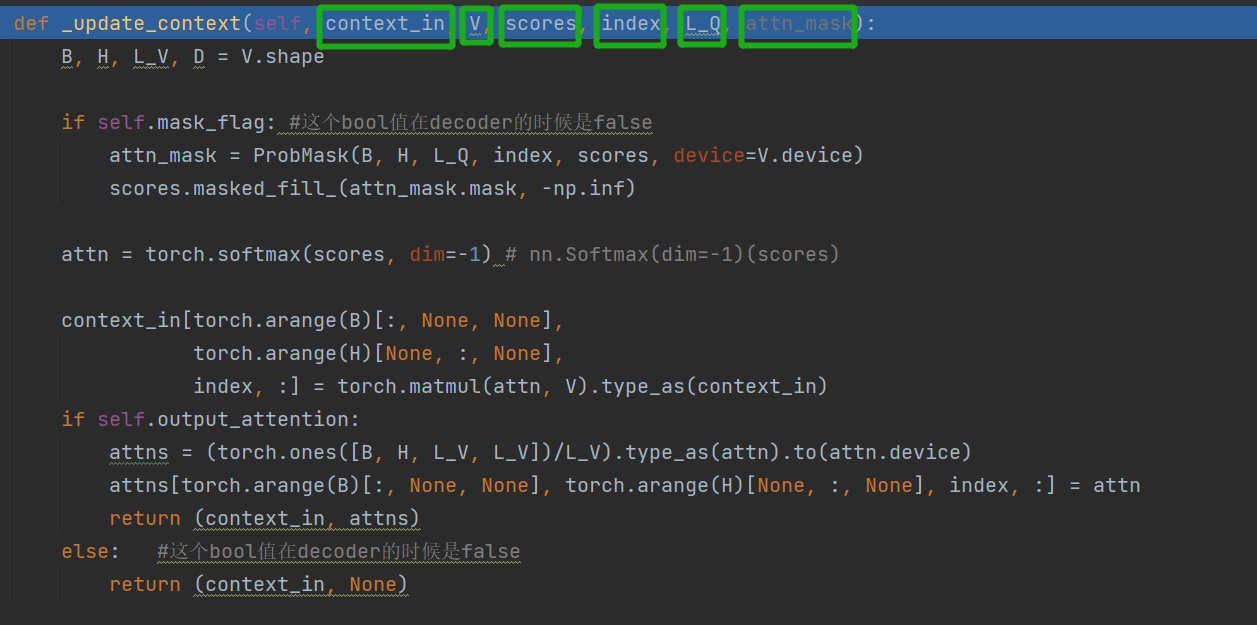Click the context_in parameter in the signature
Screen dimensions: 1257x625
(385, 24)
